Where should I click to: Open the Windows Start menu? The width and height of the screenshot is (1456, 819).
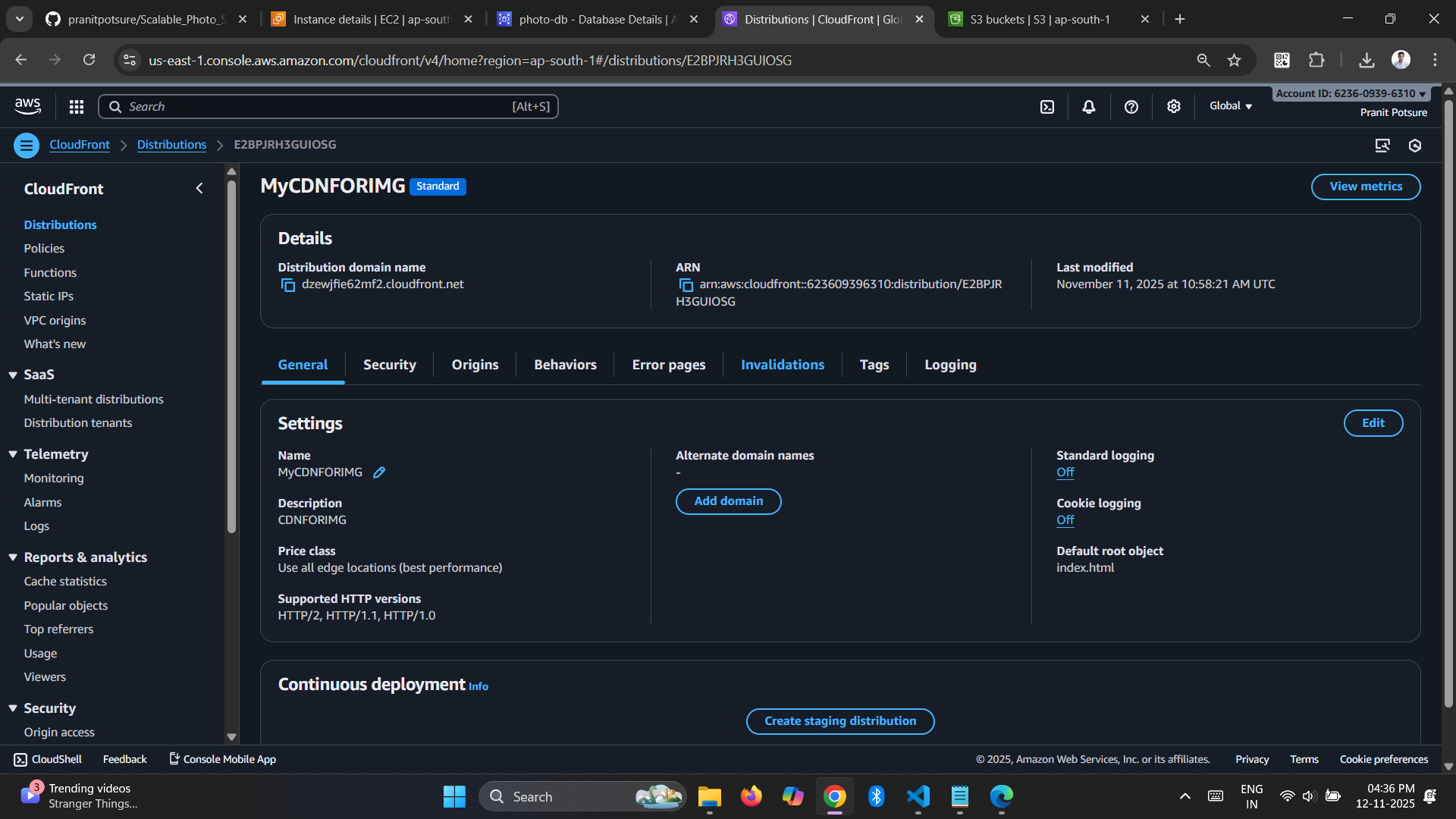(454, 796)
